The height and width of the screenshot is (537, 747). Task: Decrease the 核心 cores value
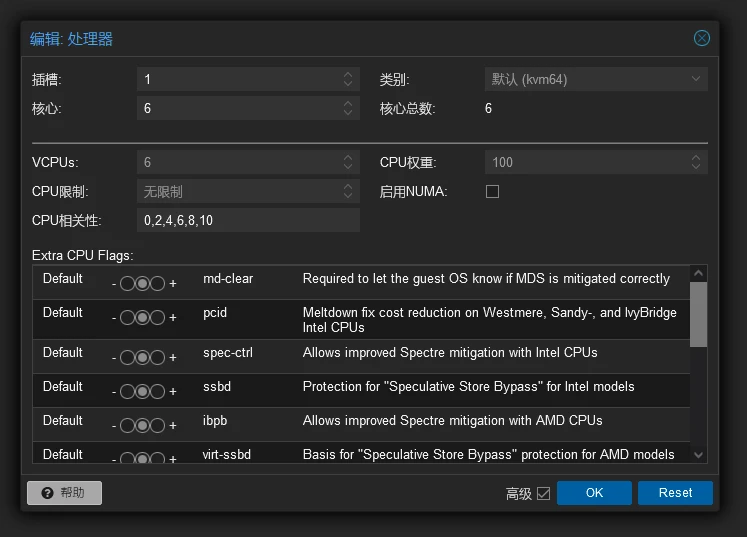coord(348,113)
